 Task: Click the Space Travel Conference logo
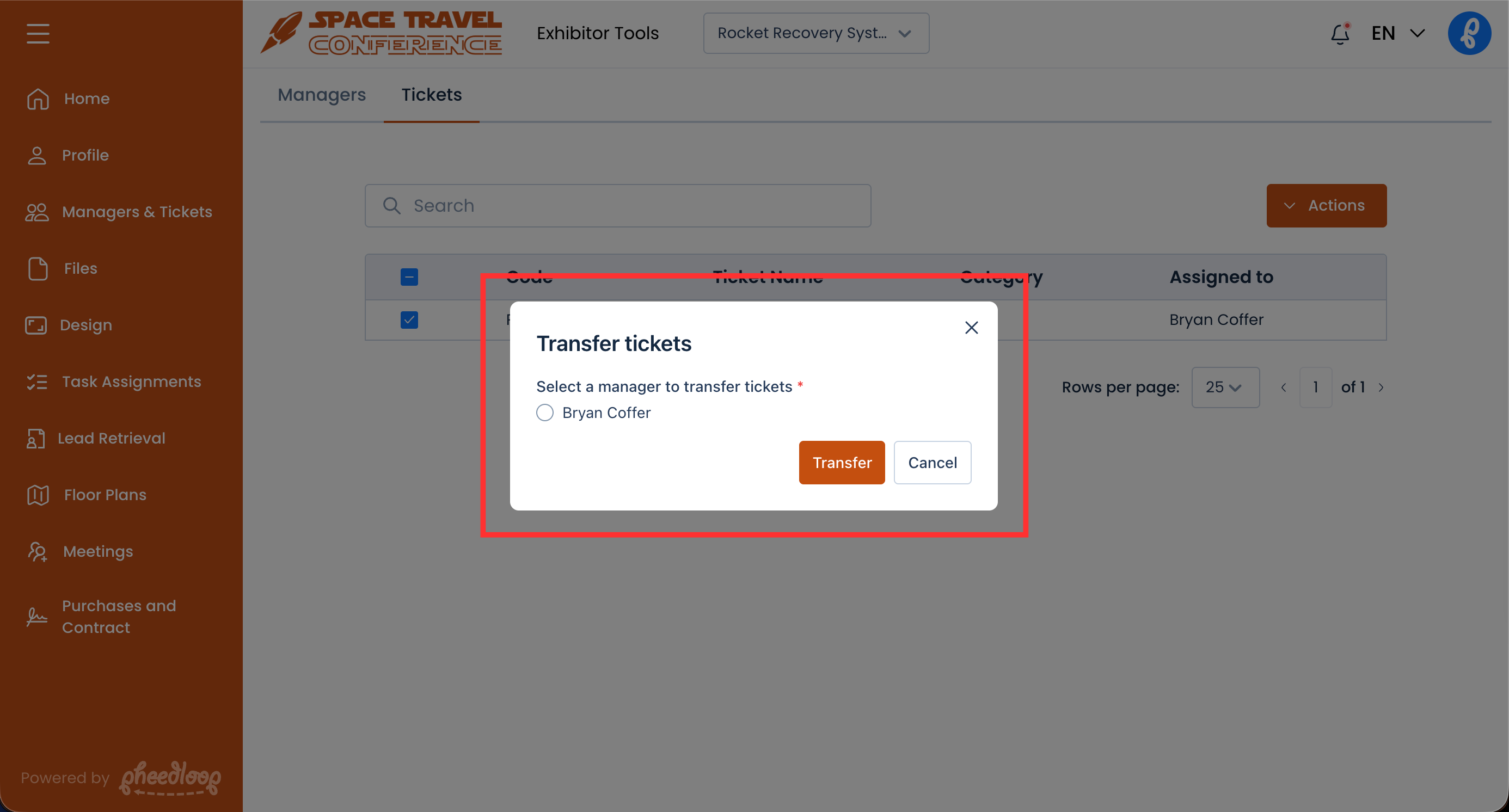382,33
